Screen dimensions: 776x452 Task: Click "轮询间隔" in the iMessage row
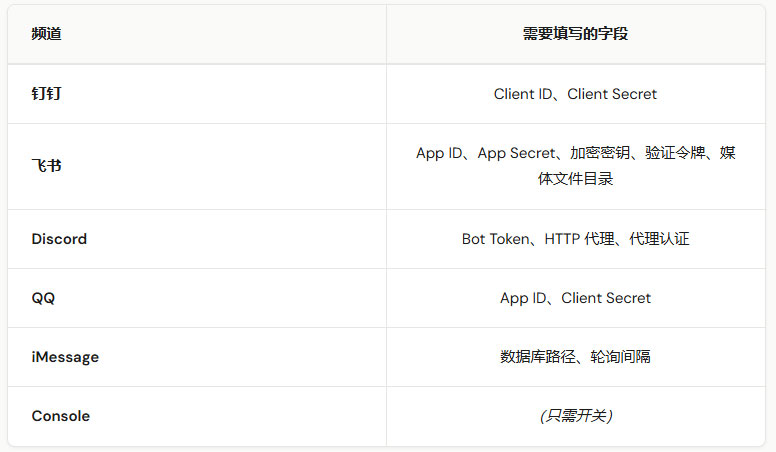(x=621, y=357)
